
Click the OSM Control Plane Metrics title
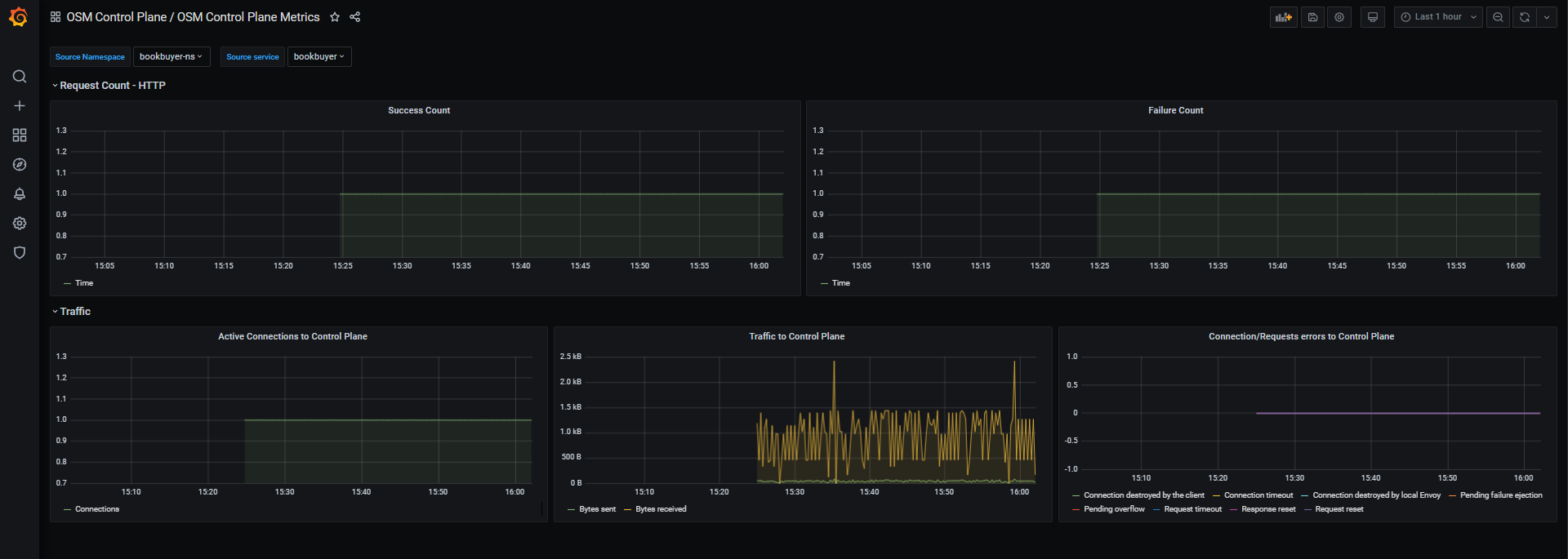[x=248, y=17]
